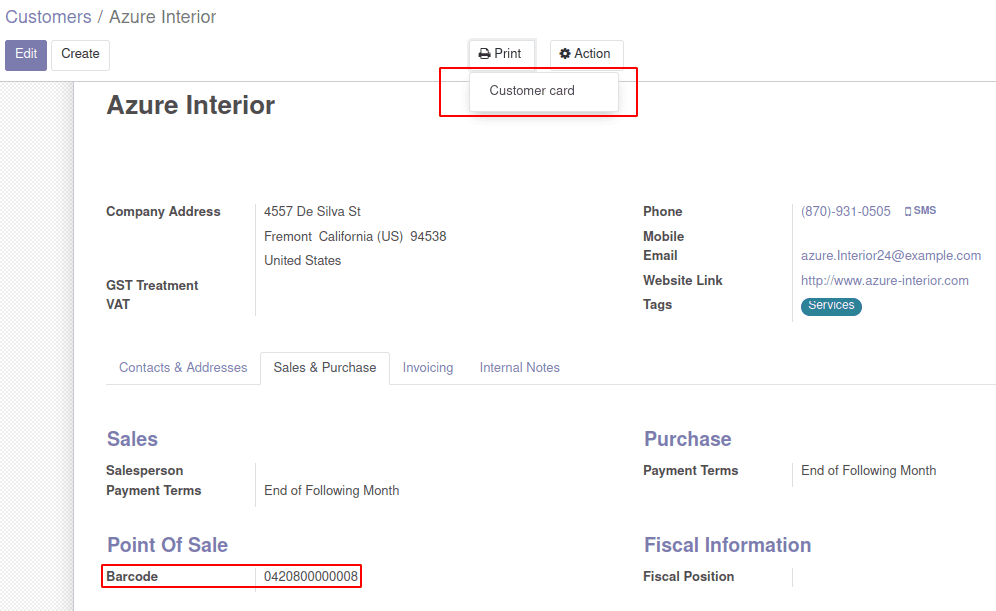Click the Azure Interior breadcrumb text
The height and width of the screenshot is (611, 996).
coord(163,17)
